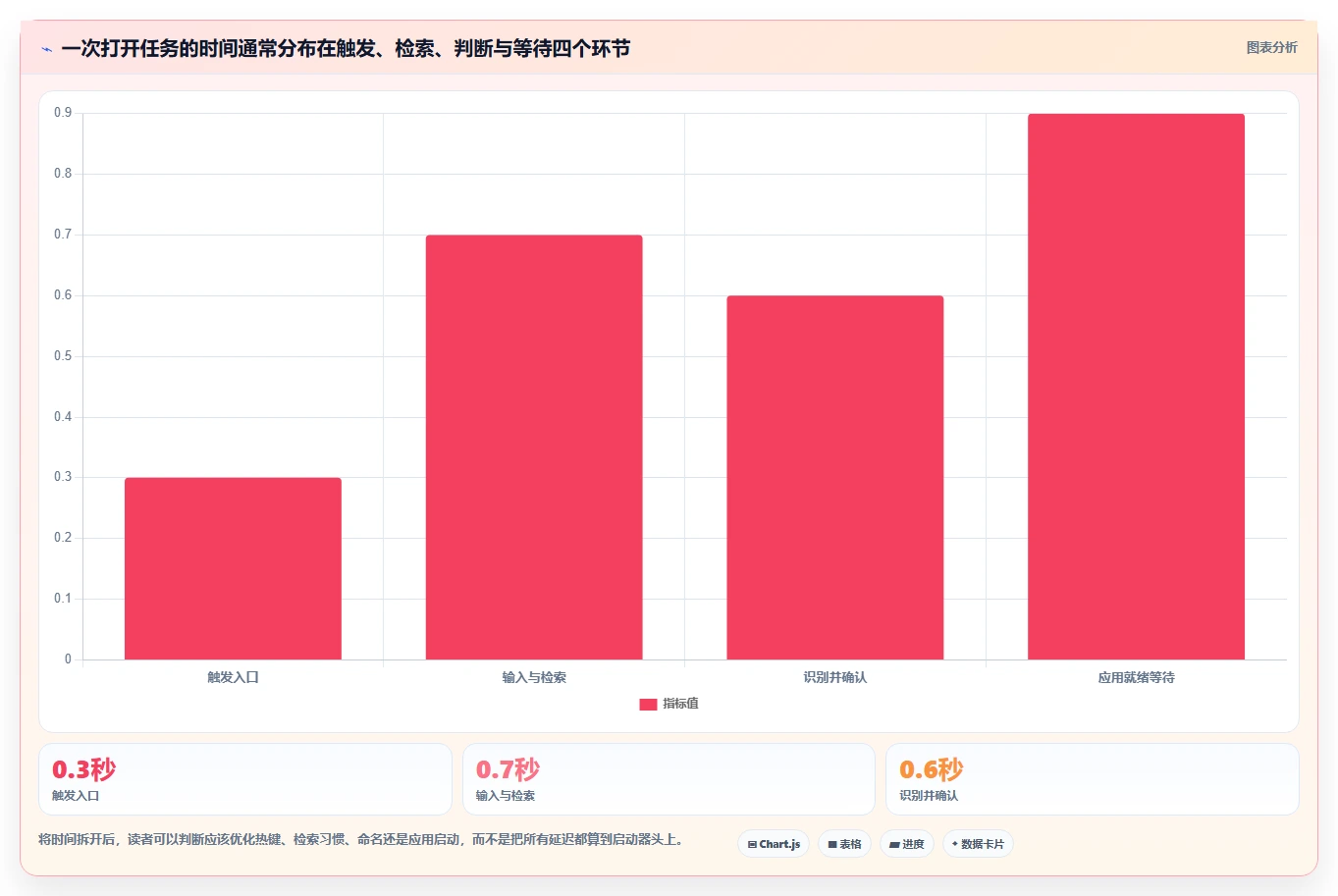Click the 表格 tag
Image resolution: width=1338 pixels, height=896 pixels.
844,844
